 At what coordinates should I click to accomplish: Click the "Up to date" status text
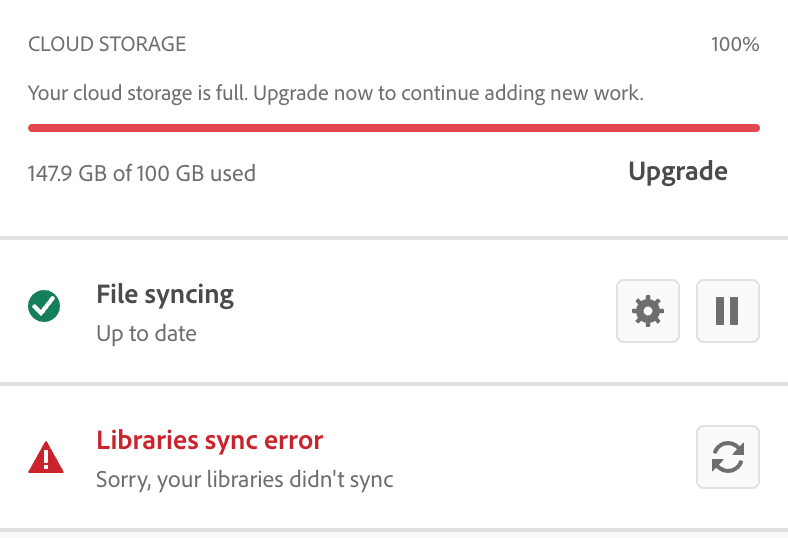[x=146, y=333]
